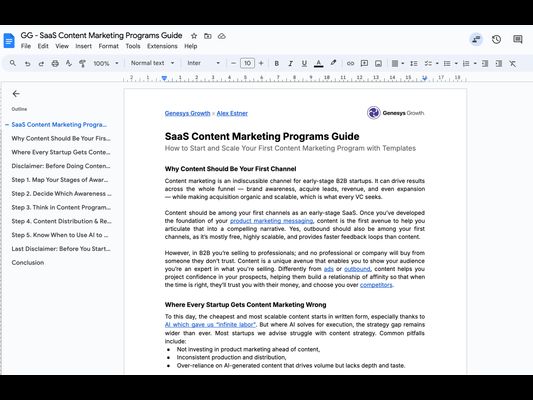Open the Google Docs home icon
Image resolution: width=533 pixels, height=400 pixels.
pos(9,41)
